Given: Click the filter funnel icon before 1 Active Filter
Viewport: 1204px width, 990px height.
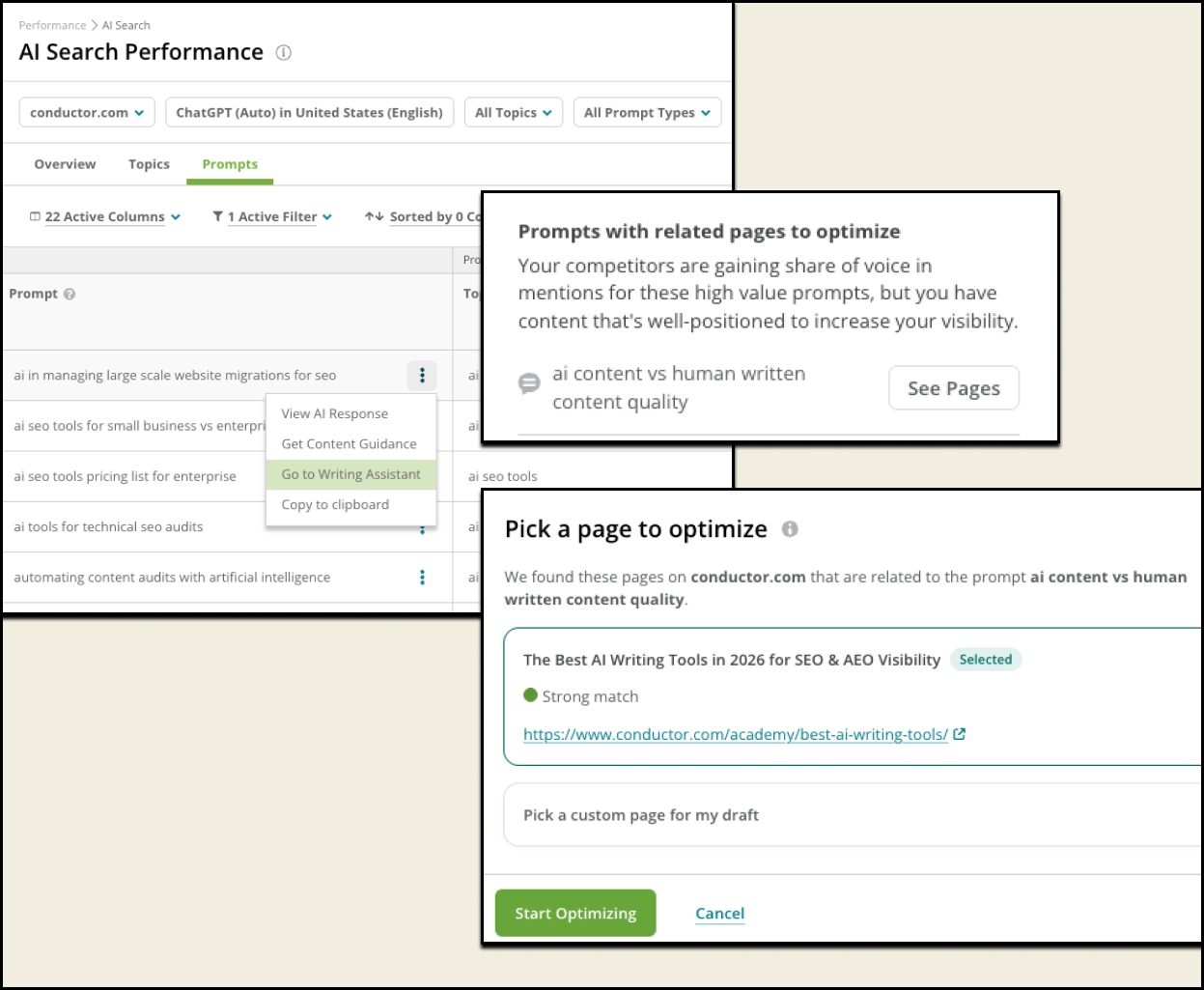Looking at the screenshot, I should coord(218,216).
